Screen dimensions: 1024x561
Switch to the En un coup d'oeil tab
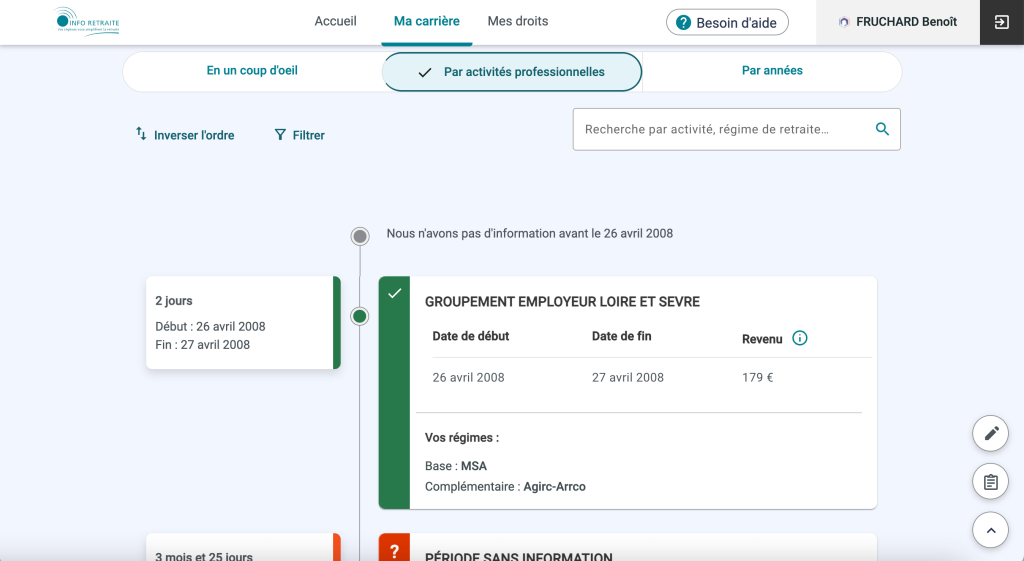pos(252,71)
